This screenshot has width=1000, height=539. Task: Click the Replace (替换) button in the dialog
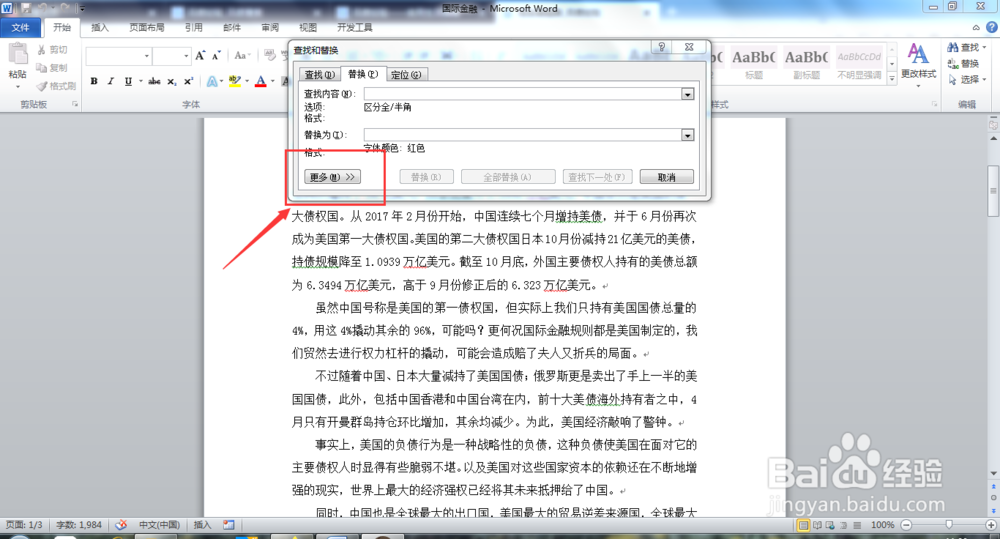(427, 177)
